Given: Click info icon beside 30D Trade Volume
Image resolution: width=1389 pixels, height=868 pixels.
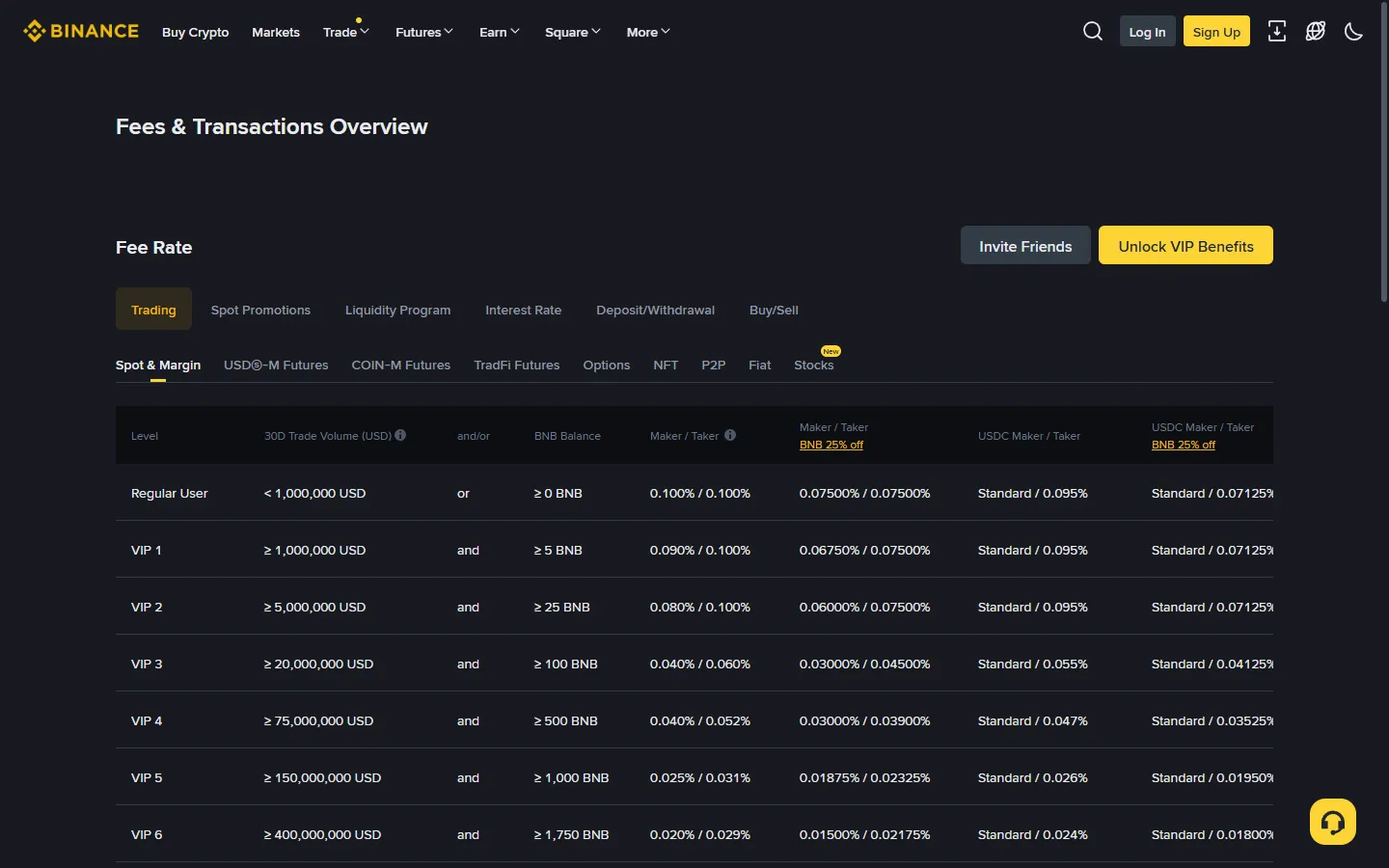Looking at the screenshot, I should click(x=400, y=435).
